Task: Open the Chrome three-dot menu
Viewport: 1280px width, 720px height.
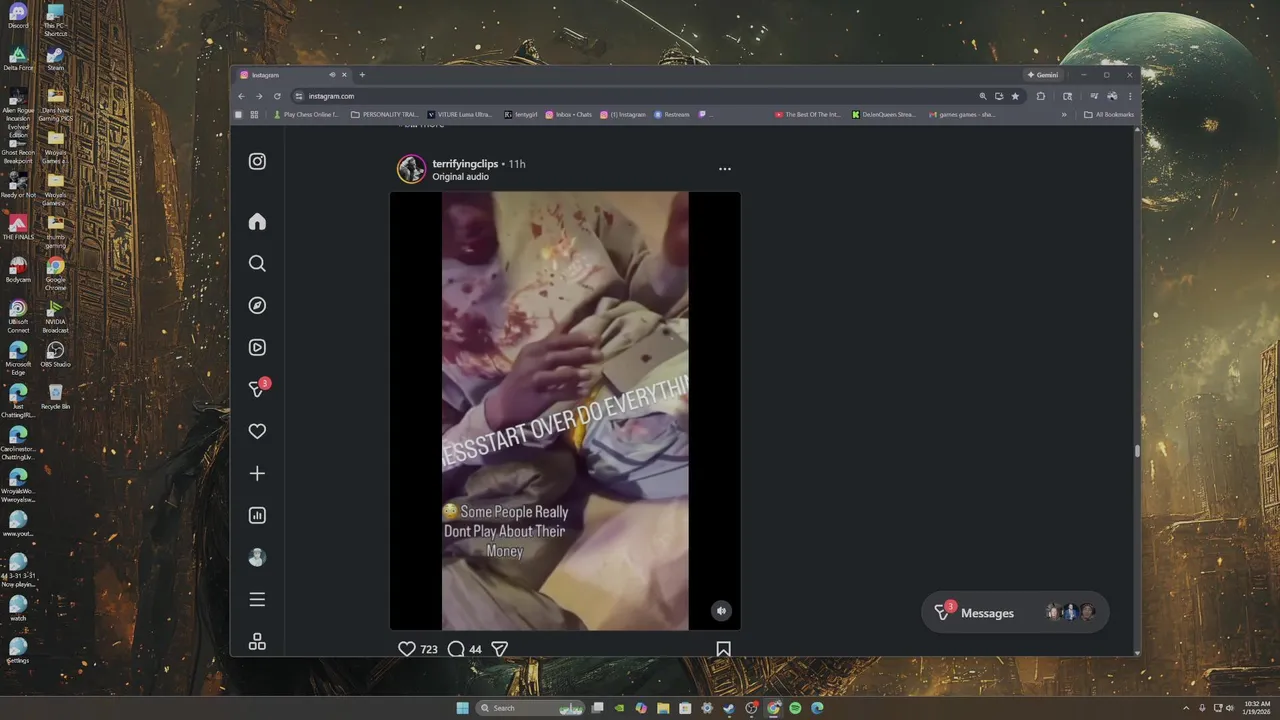Action: [1131, 96]
